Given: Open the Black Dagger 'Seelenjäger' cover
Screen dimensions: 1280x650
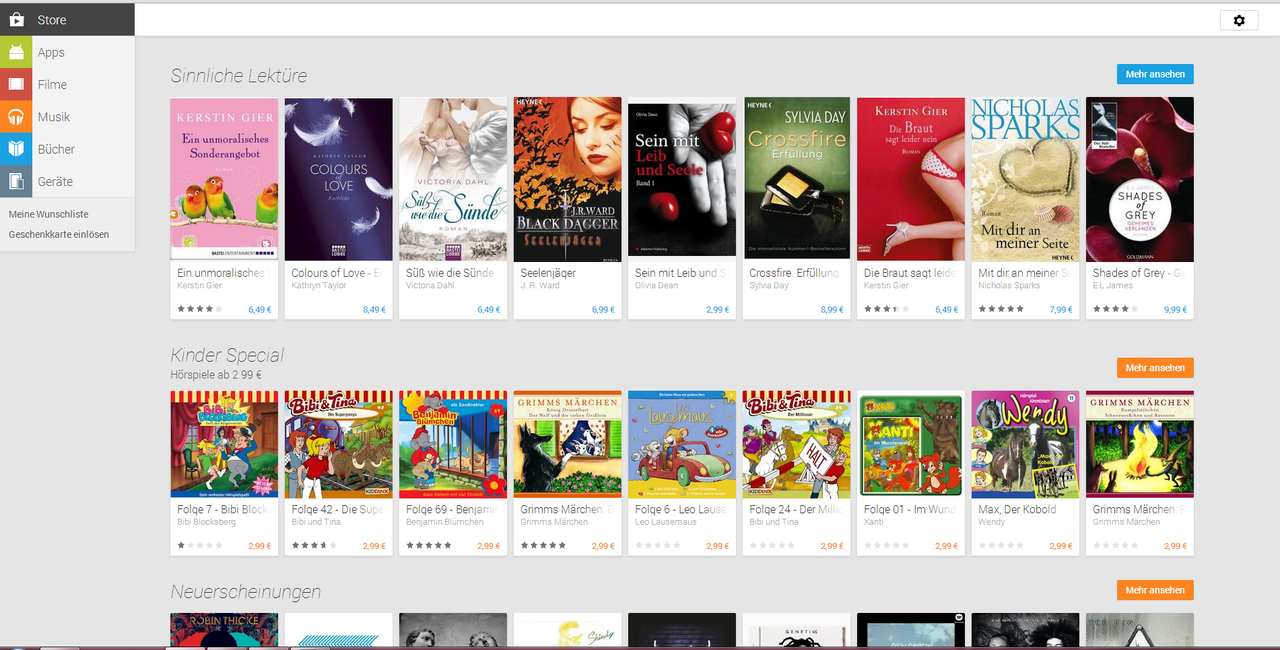Looking at the screenshot, I should pyautogui.click(x=567, y=180).
